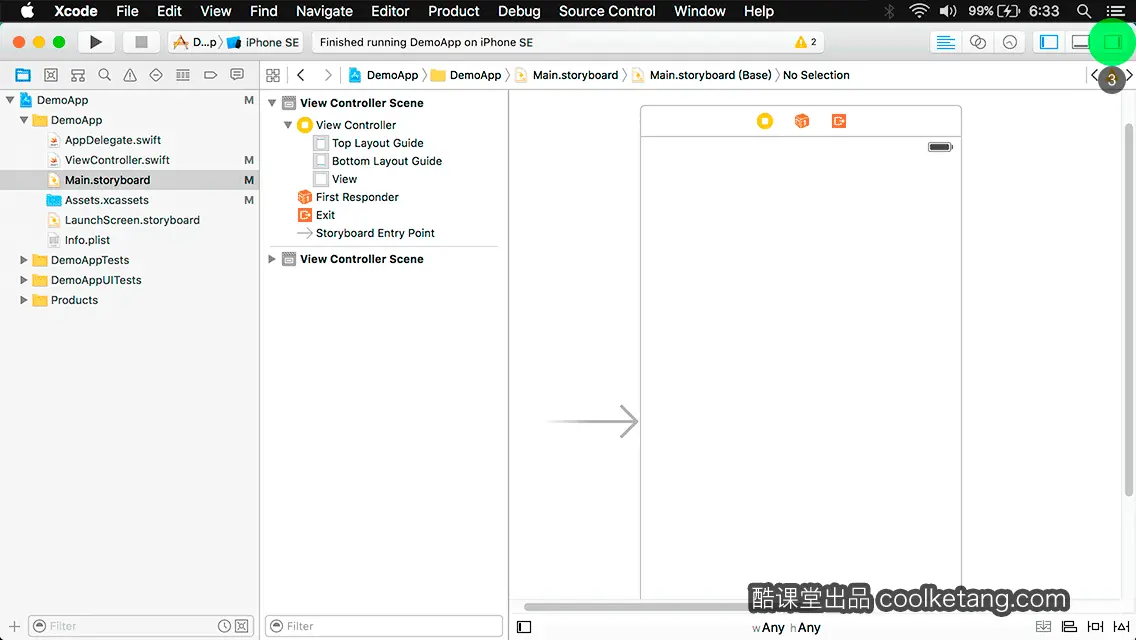Collapse the DemoApp project root
Image resolution: width=1136 pixels, height=640 pixels.
click(x=10, y=100)
